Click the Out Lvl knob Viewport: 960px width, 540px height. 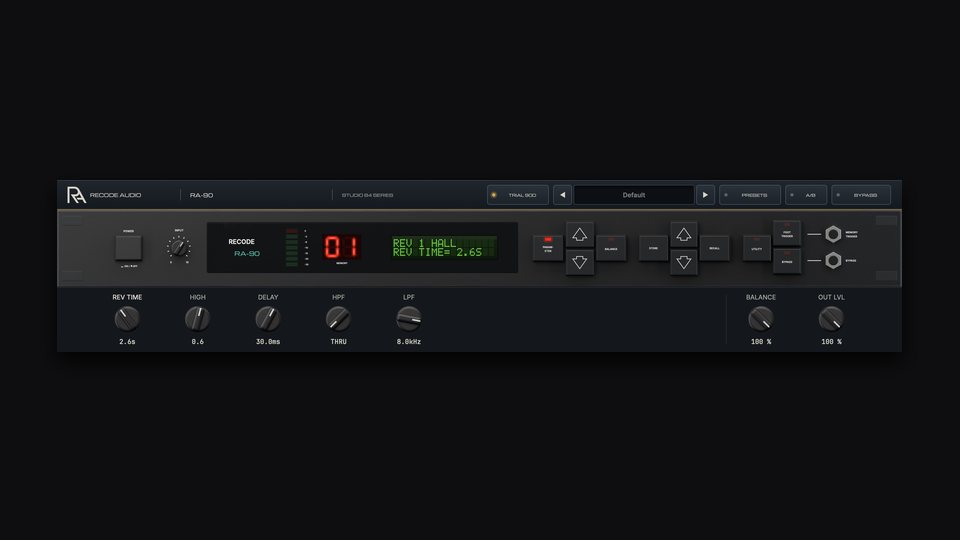coord(831,318)
